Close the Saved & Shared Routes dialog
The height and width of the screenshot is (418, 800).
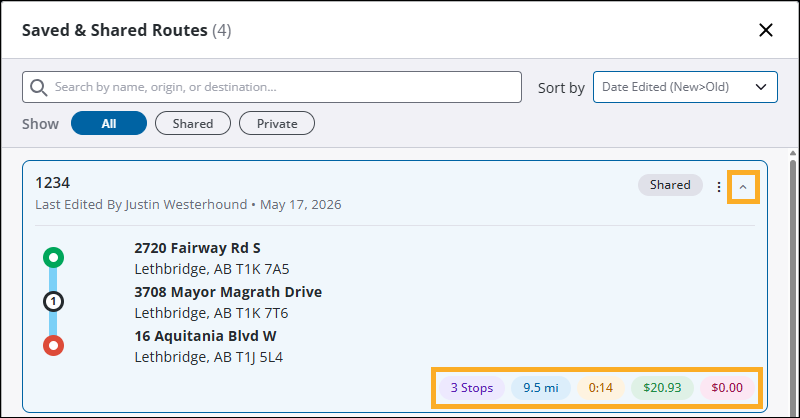coord(765,30)
